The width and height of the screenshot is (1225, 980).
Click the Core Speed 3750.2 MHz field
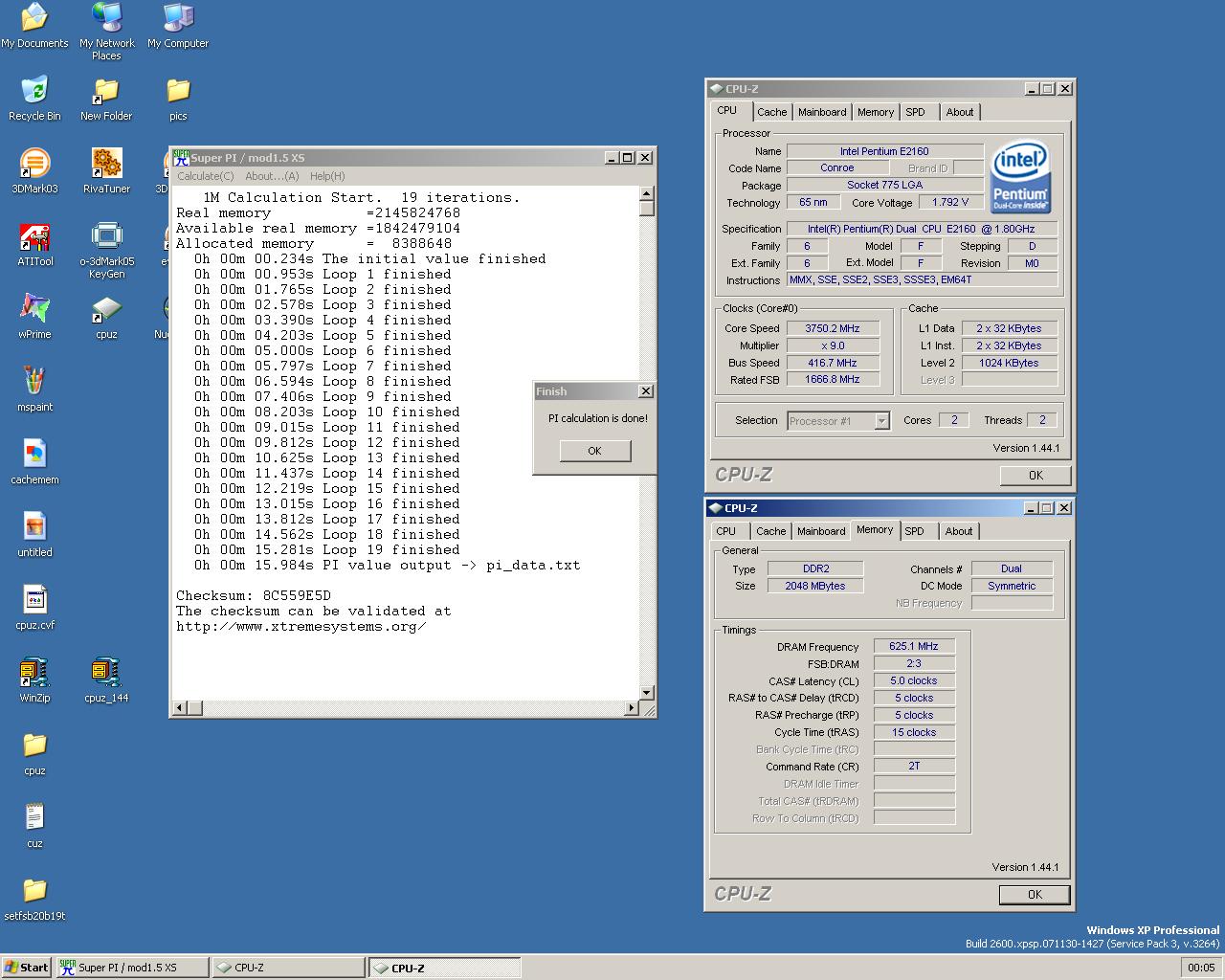click(833, 328)
